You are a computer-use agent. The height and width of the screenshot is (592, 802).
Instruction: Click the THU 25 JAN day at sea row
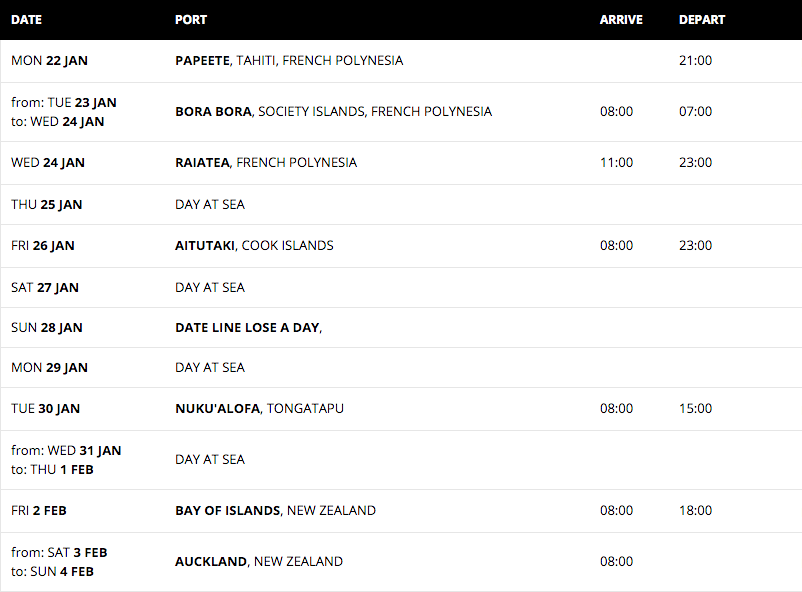click(401, 205)
